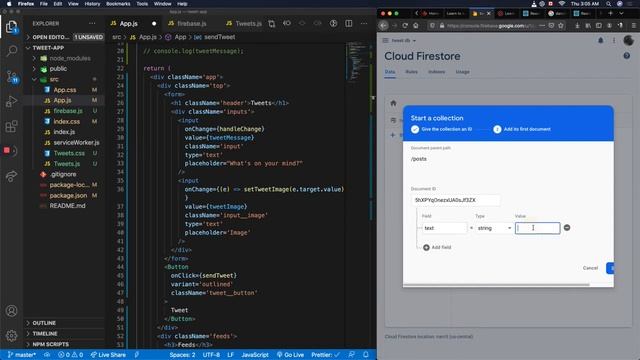The width and height of the screenshot is (640, 360).
Task: Open the Firebase project selector dropdown
Action: (x=403, y=40)
